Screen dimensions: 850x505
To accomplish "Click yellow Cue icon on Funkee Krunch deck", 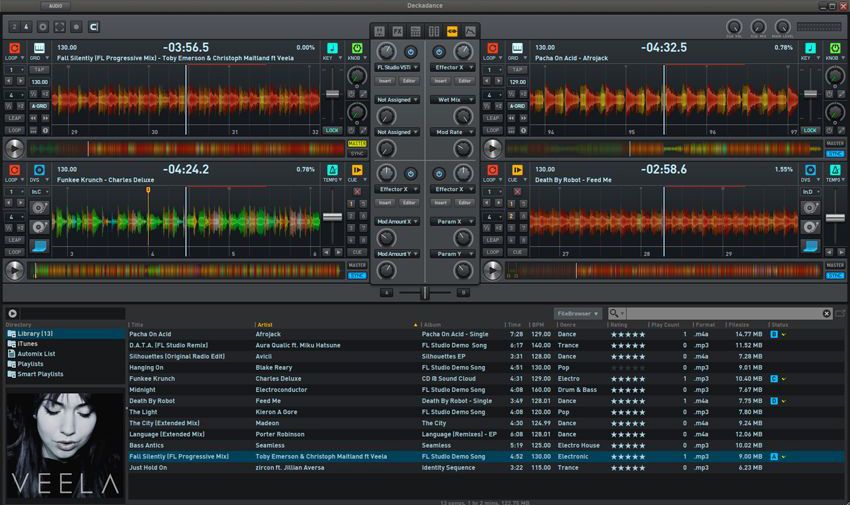I will pyautogui.click(x=357, y=170).
